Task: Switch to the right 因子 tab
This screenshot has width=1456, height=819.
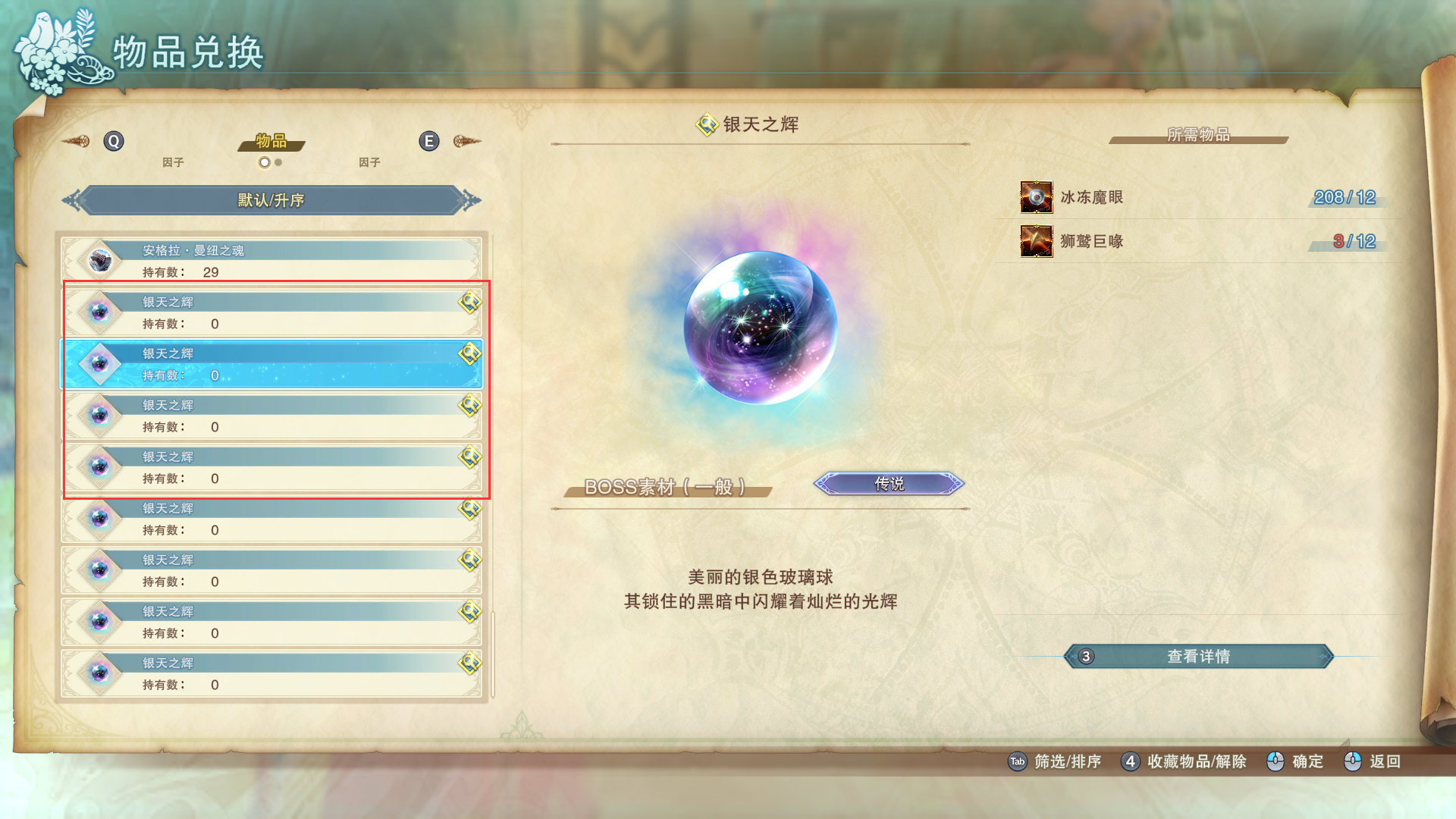Action: pos(369,162)
